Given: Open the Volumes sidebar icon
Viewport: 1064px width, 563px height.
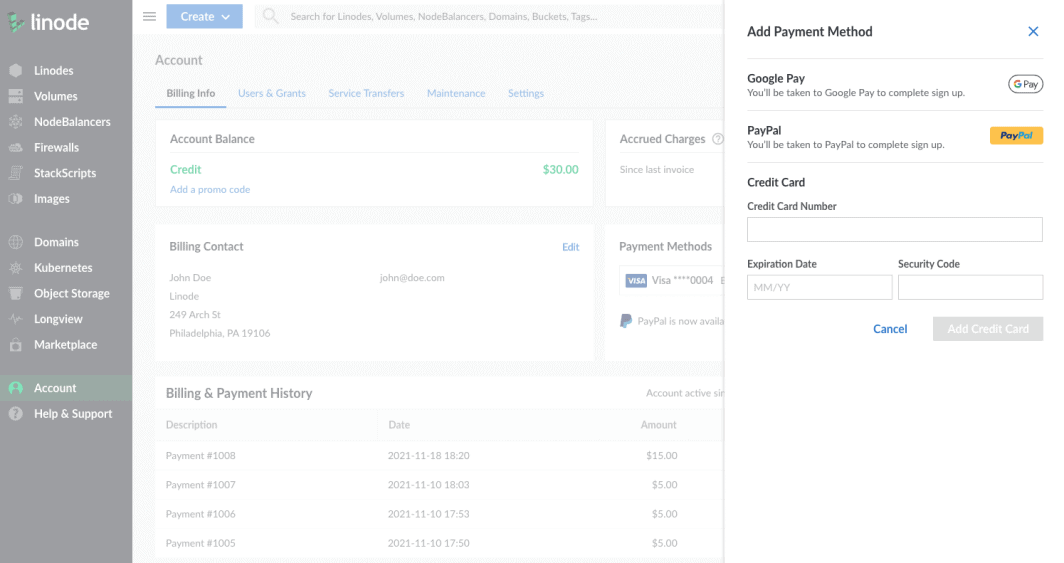Looking at the screenshot, I should [x=15, y=97].
